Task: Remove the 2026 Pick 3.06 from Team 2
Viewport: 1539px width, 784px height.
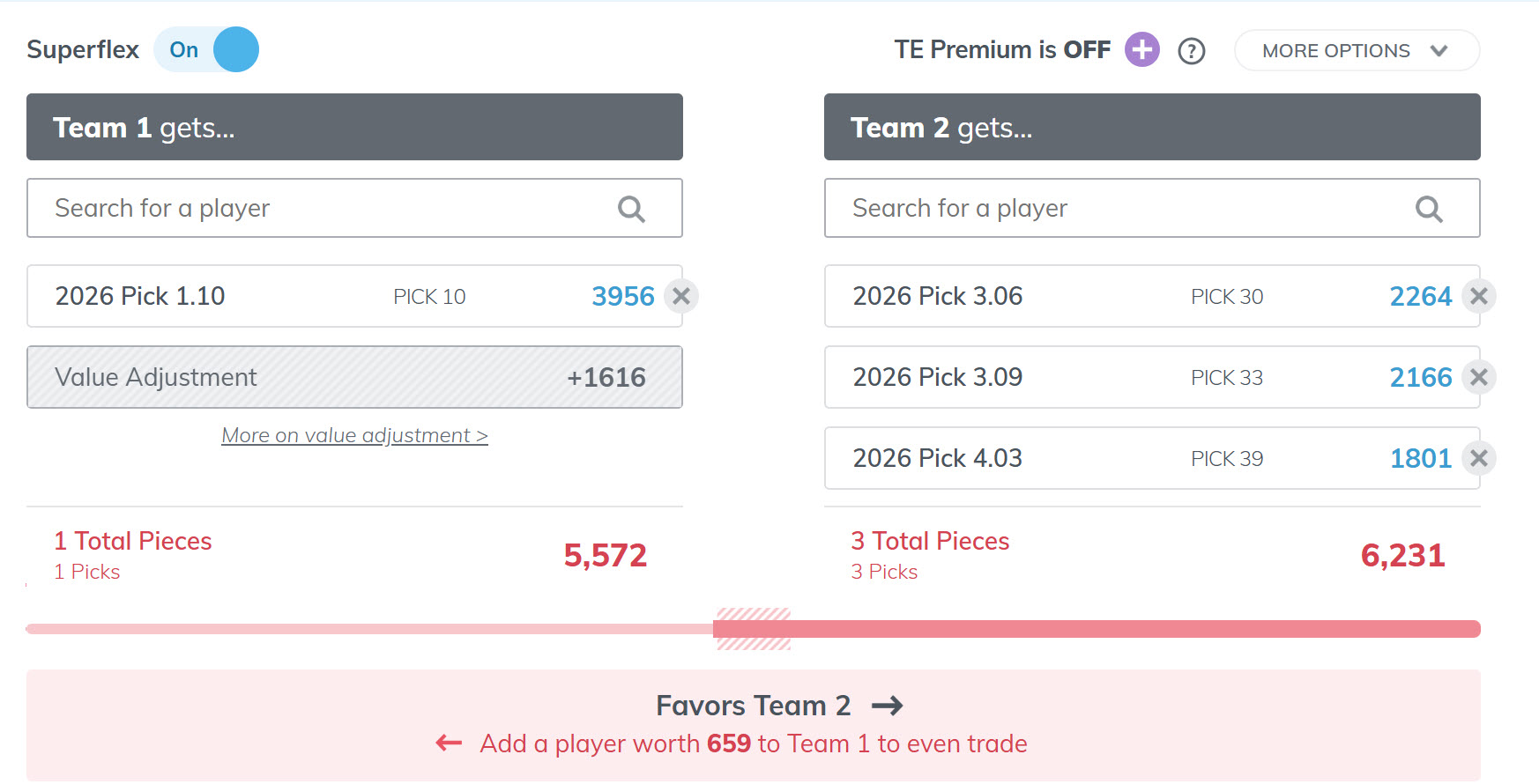Action: point(1479,296)
